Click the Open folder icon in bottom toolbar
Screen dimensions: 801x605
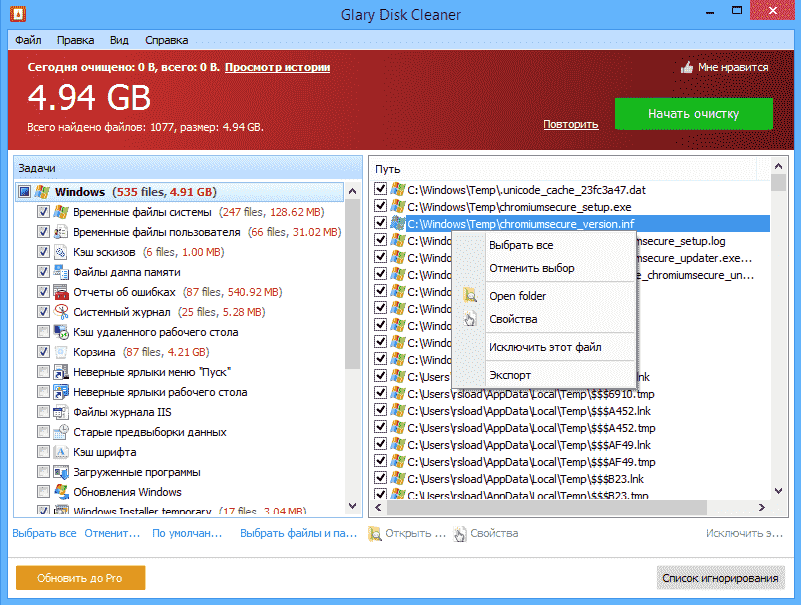pos(375,534)
